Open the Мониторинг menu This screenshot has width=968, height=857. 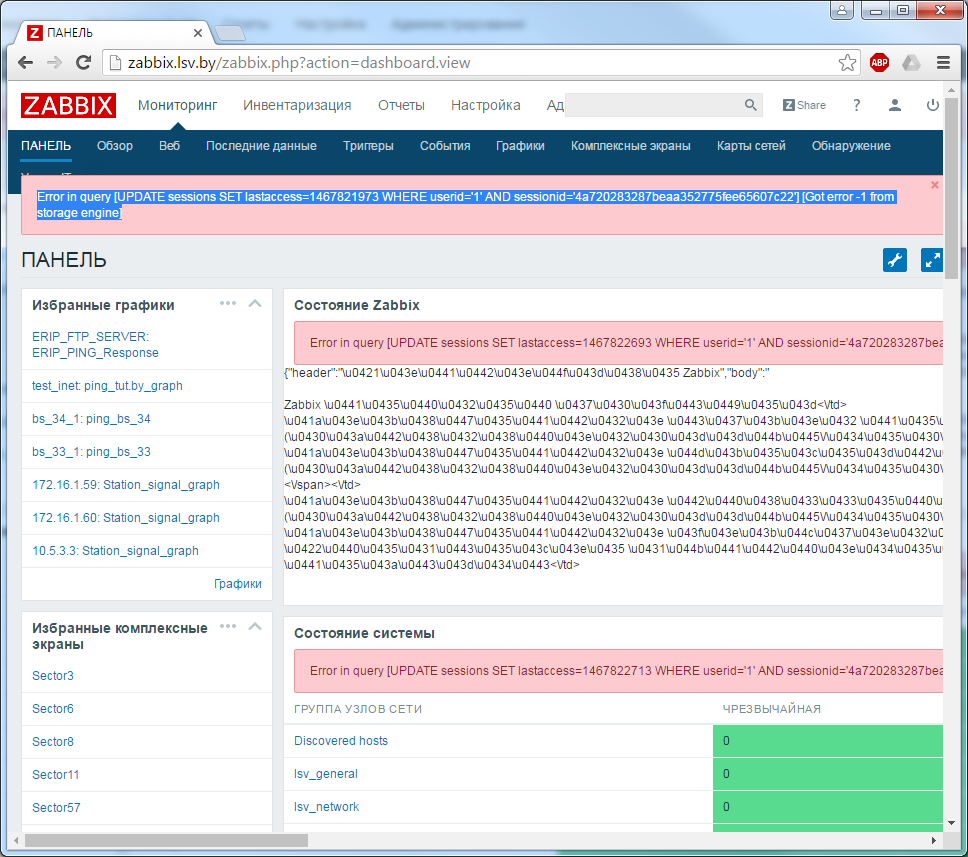pyautogui.click(x=177, y=105)
